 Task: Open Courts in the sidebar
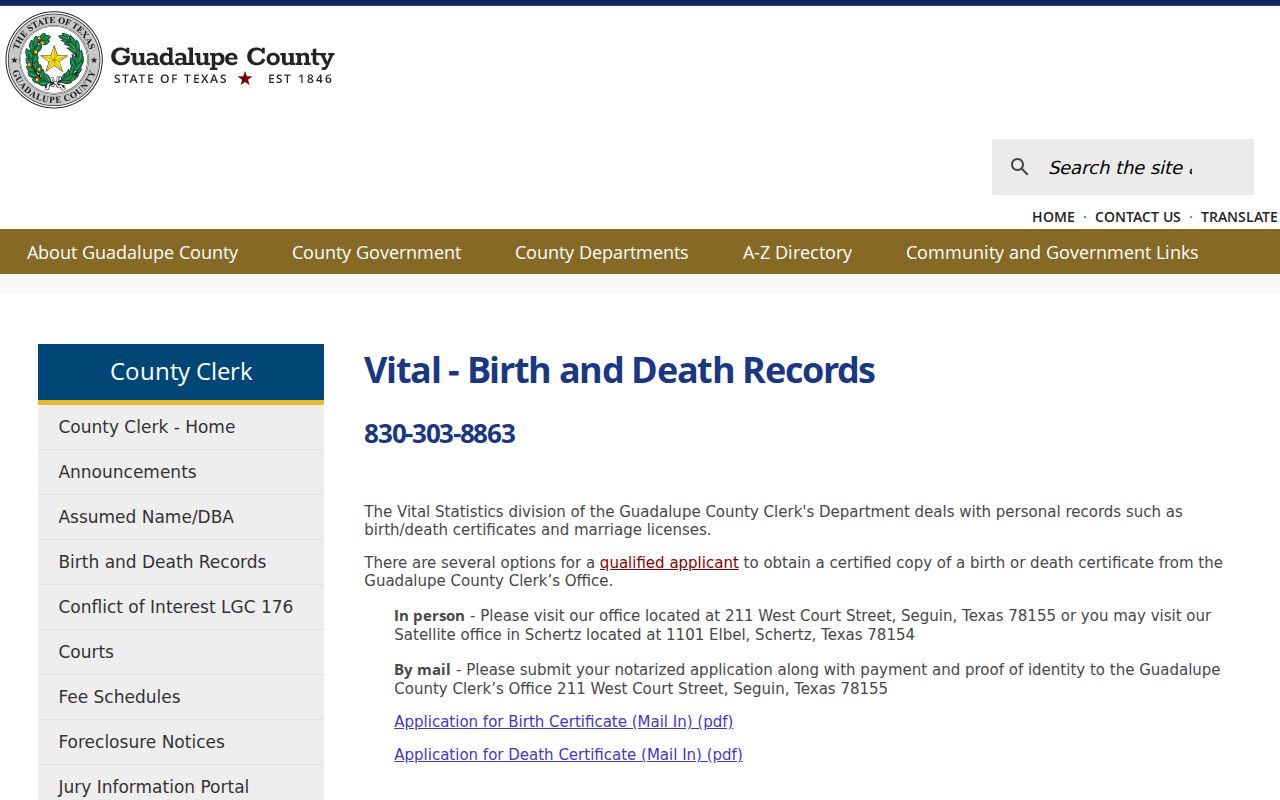(181, 652)
